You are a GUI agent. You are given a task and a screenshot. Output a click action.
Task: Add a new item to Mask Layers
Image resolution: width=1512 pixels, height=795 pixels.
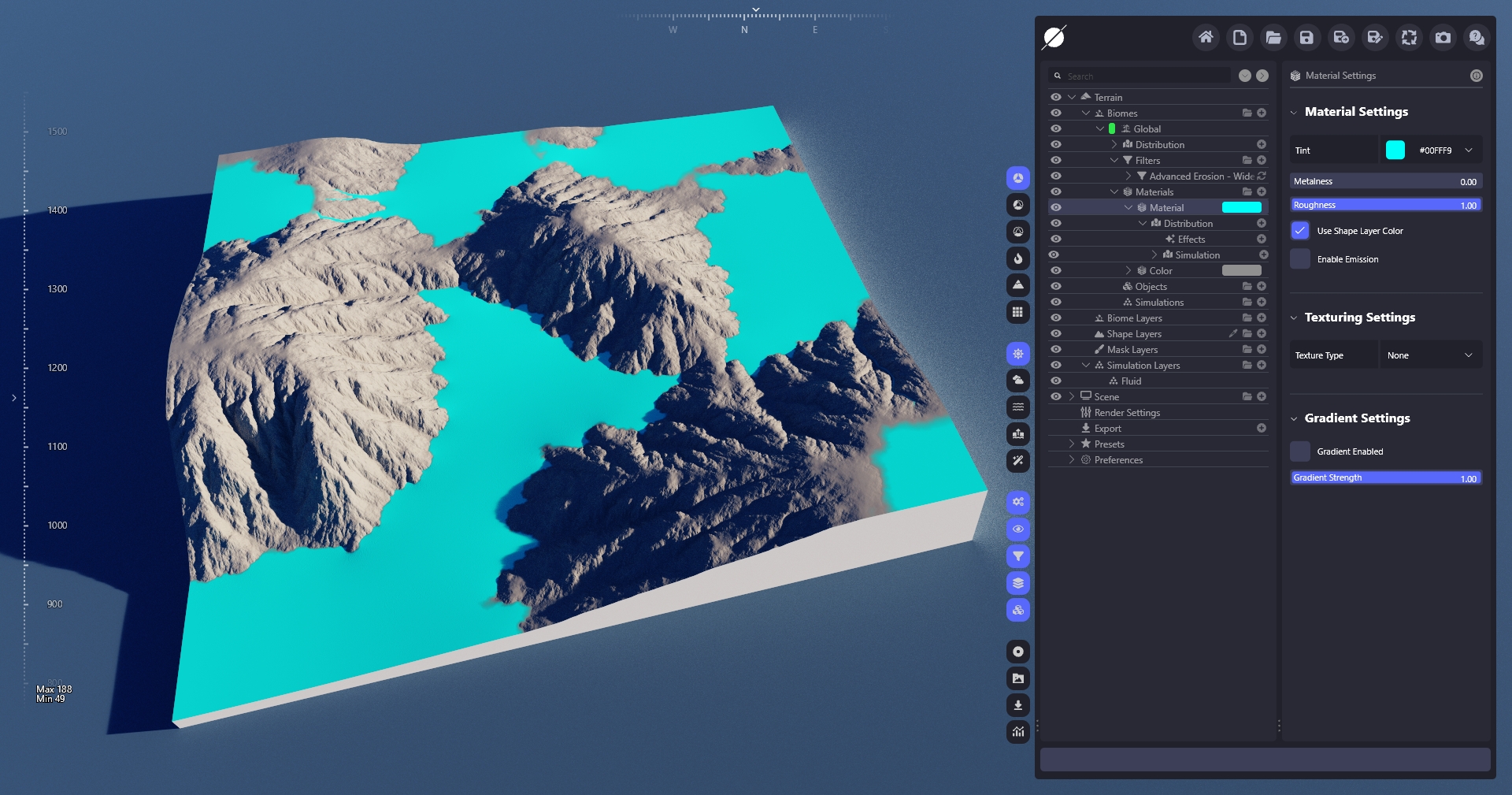click(x=1262, y=349)
